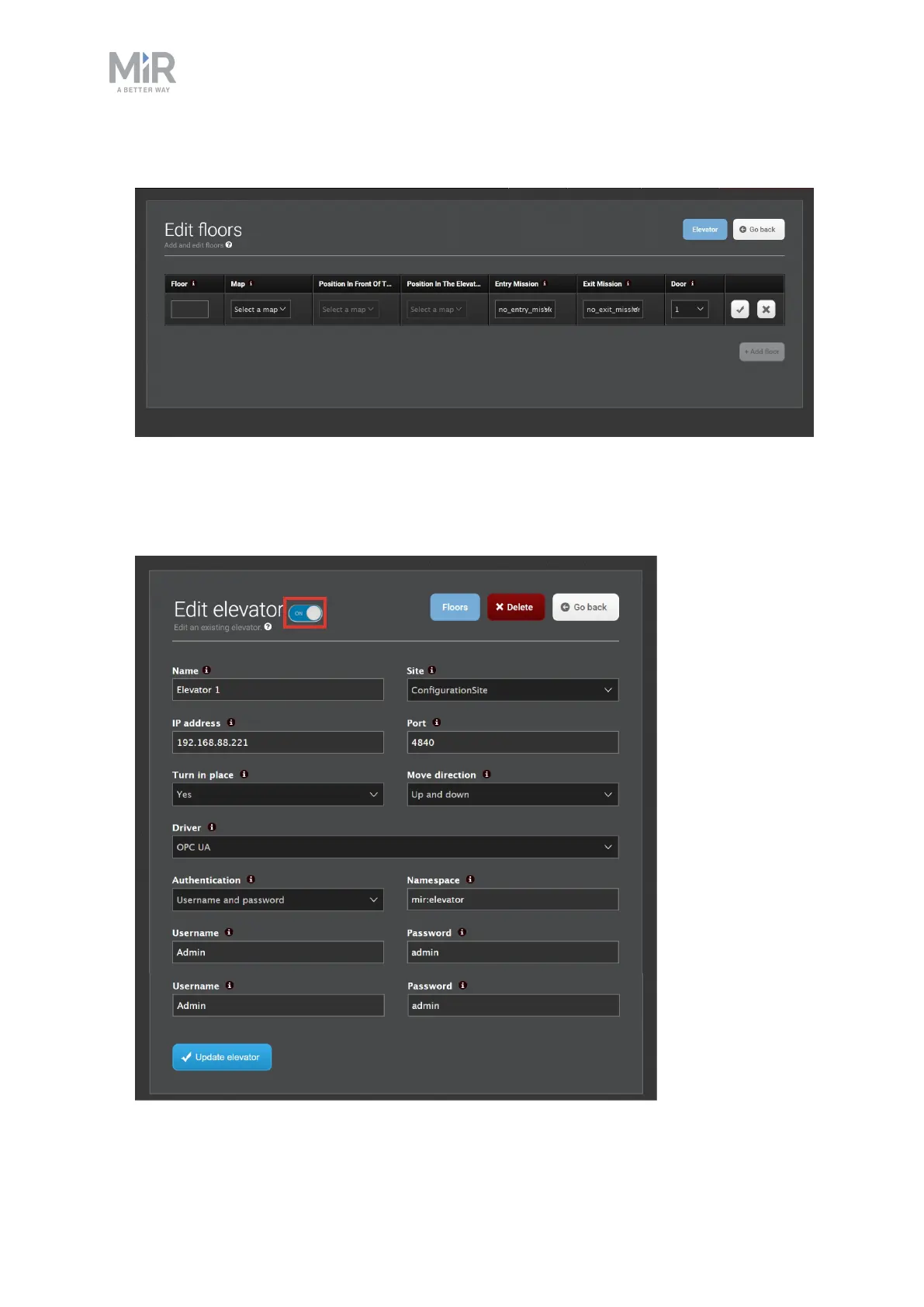Open the Exit Mission dropdown
924x1307 pixels.
click(613, 310)
